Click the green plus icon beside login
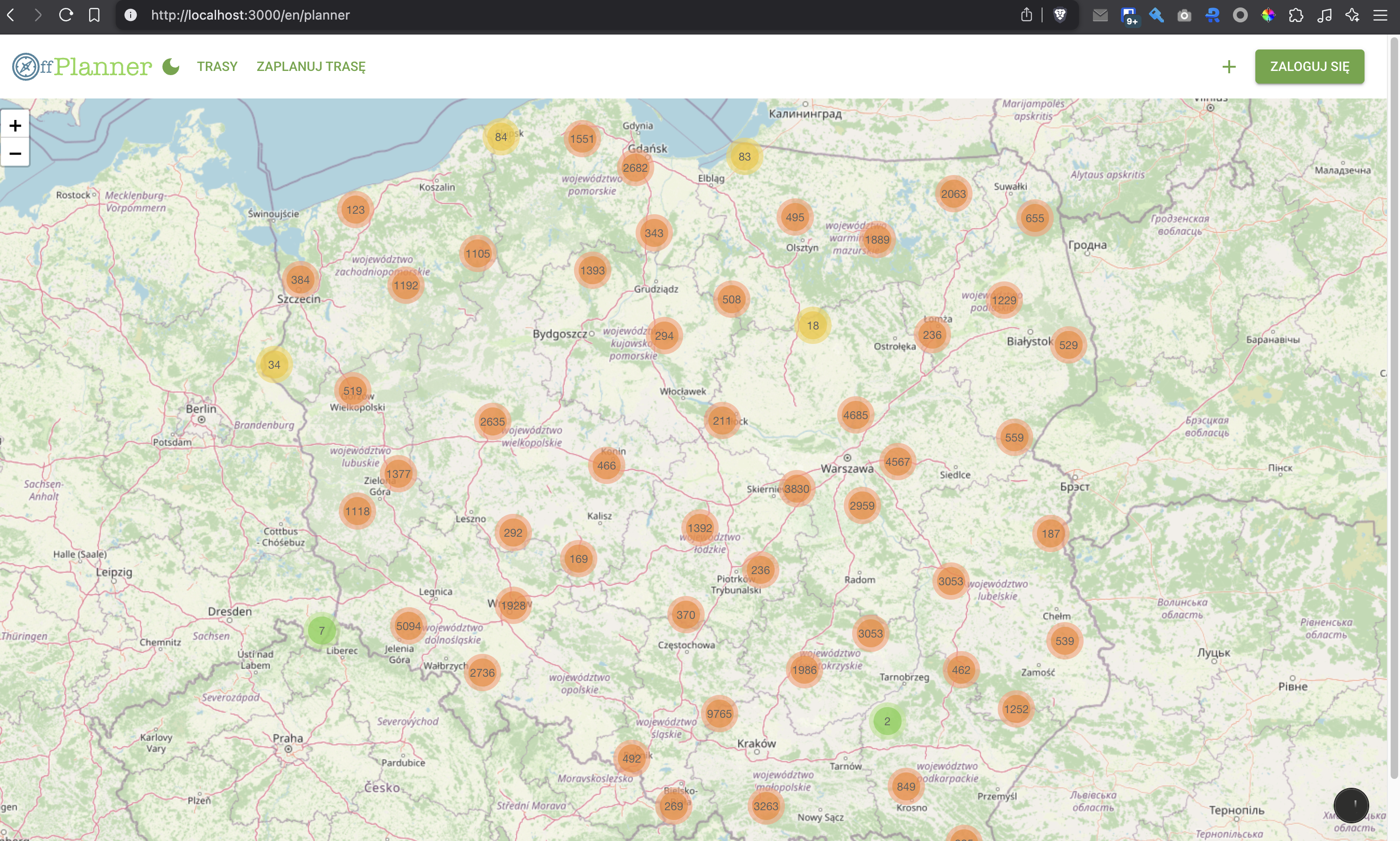 pos(1228,67)
